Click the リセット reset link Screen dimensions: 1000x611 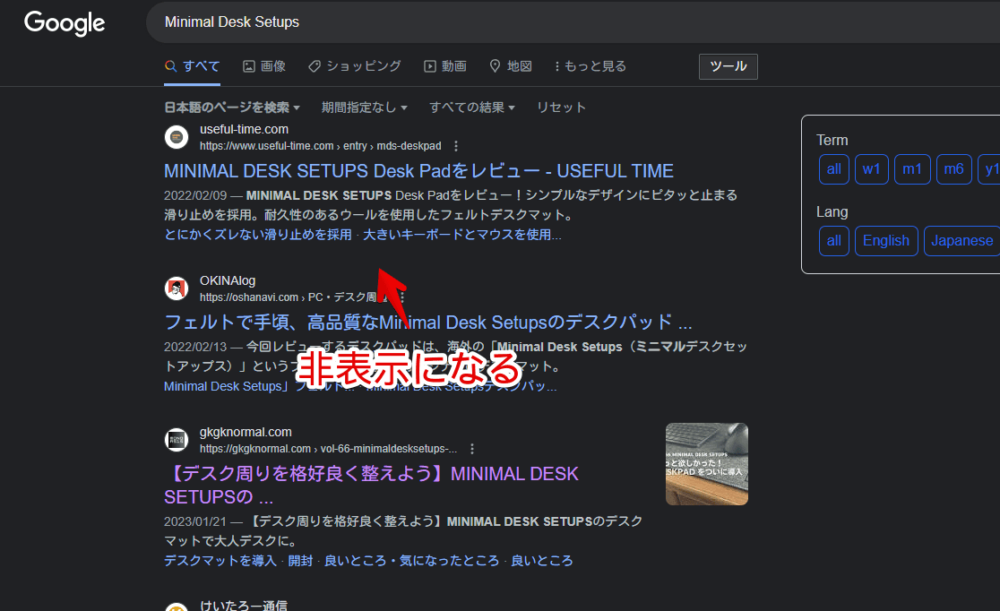tap(561, 107)
